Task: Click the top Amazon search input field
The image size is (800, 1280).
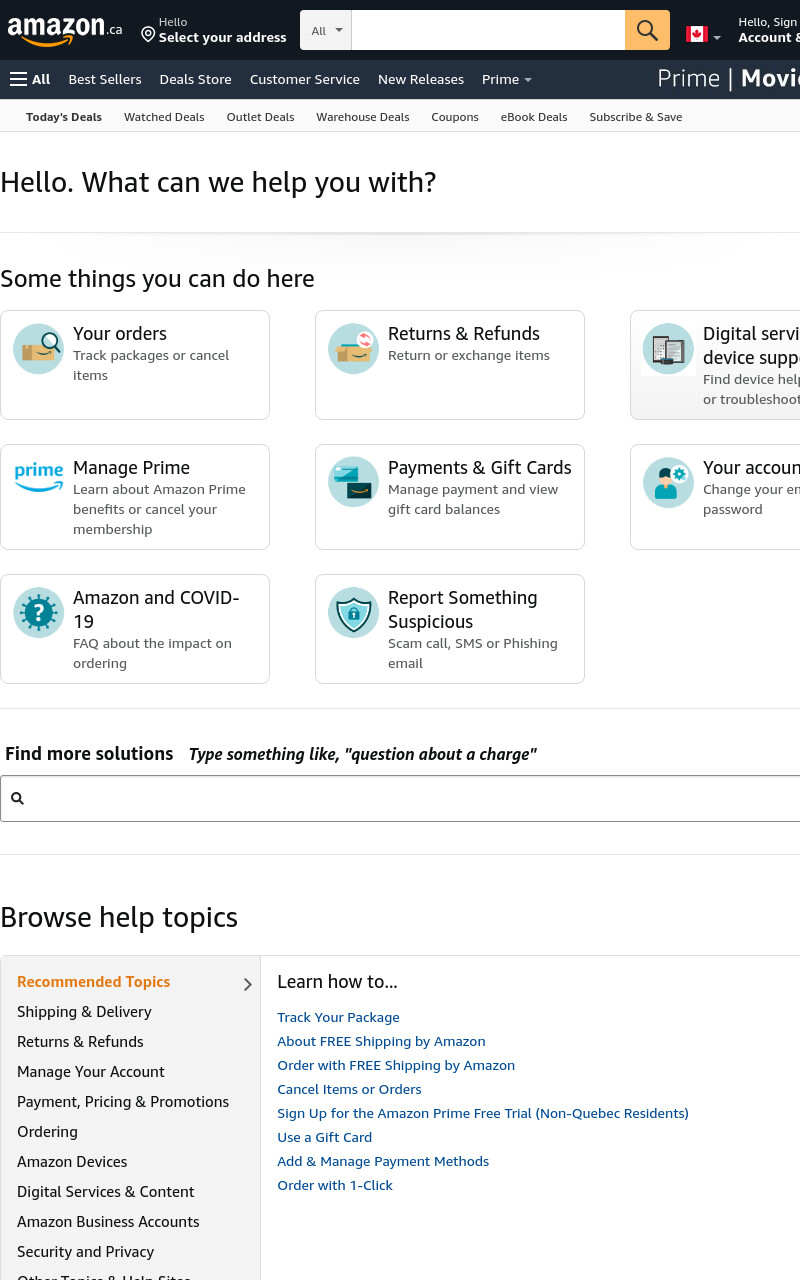Action: tap(488, 30)
